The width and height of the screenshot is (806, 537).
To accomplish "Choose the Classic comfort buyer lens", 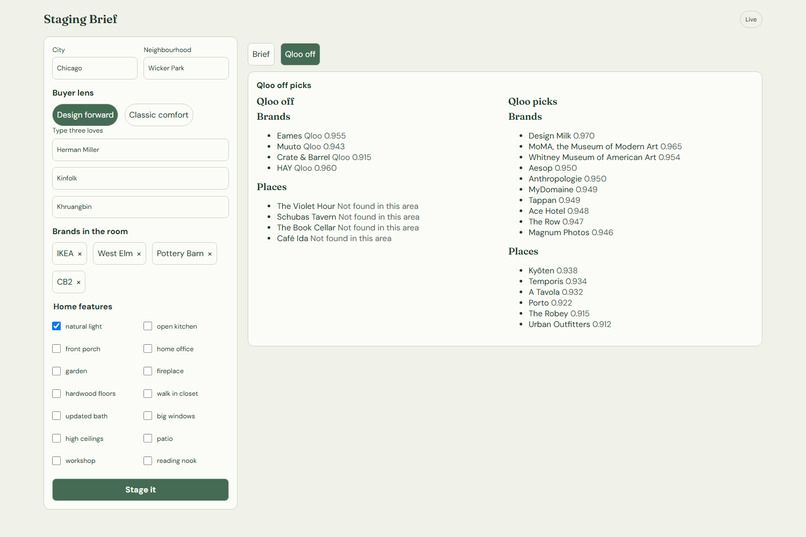I will [x=159, y=115].
